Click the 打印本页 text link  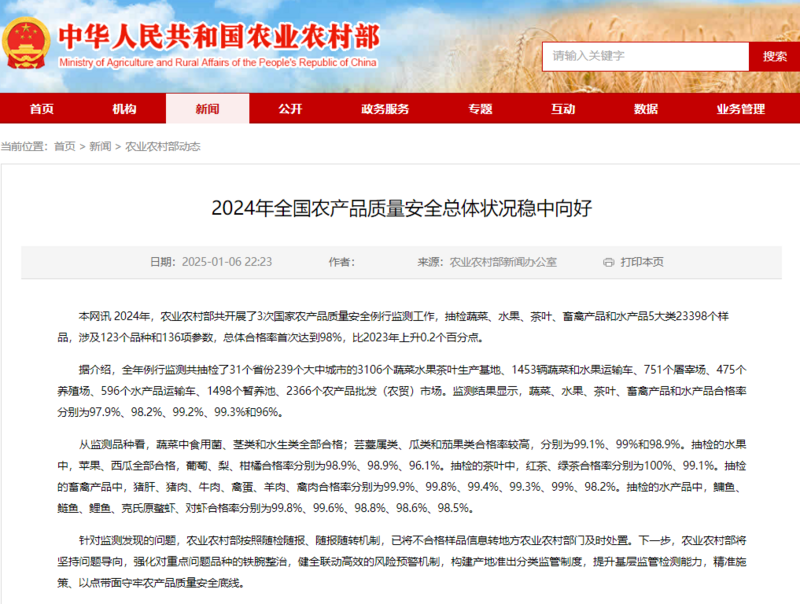(x=641, y=262)
